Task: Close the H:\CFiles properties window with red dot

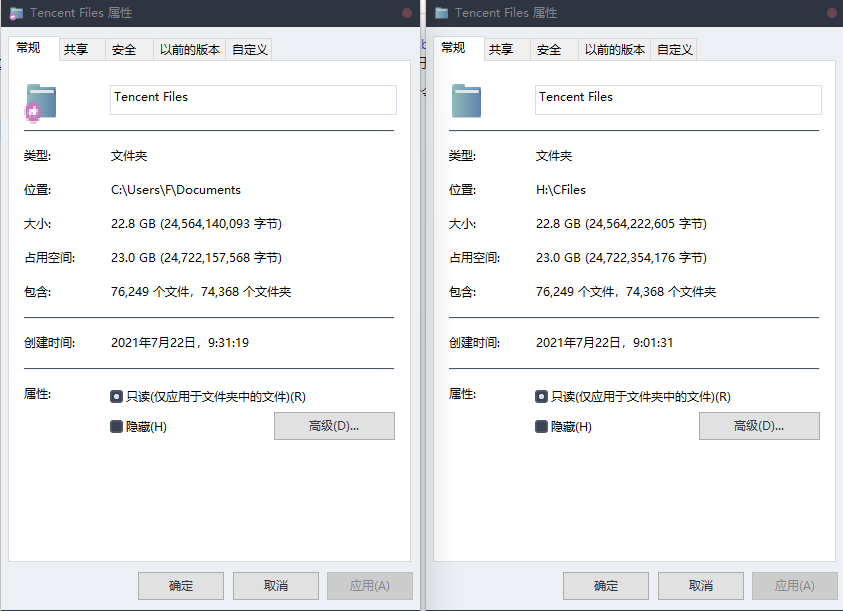Action: point(832,13)
